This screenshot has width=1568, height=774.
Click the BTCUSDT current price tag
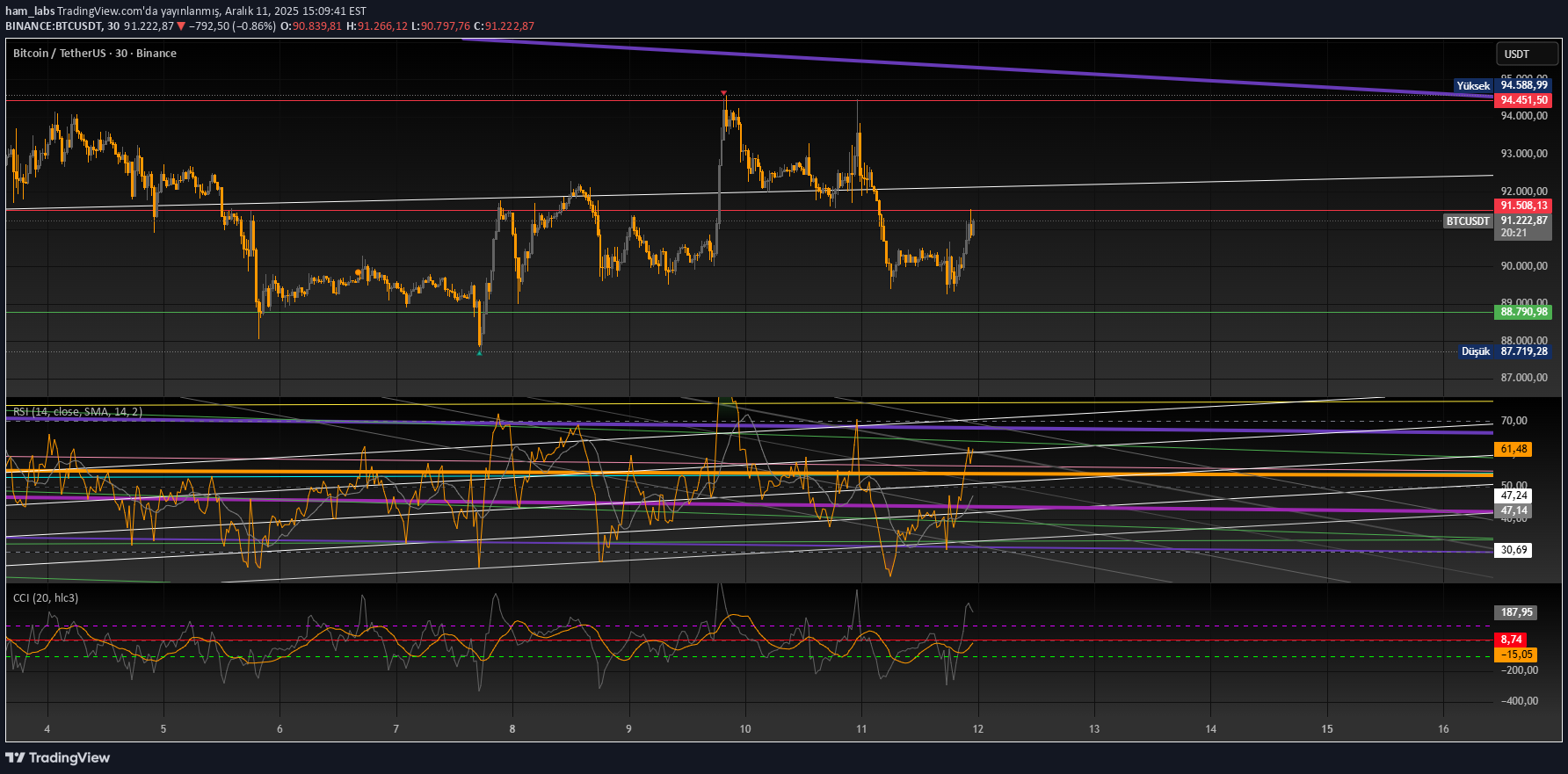pyautogui.click(x=1469, y=221)
